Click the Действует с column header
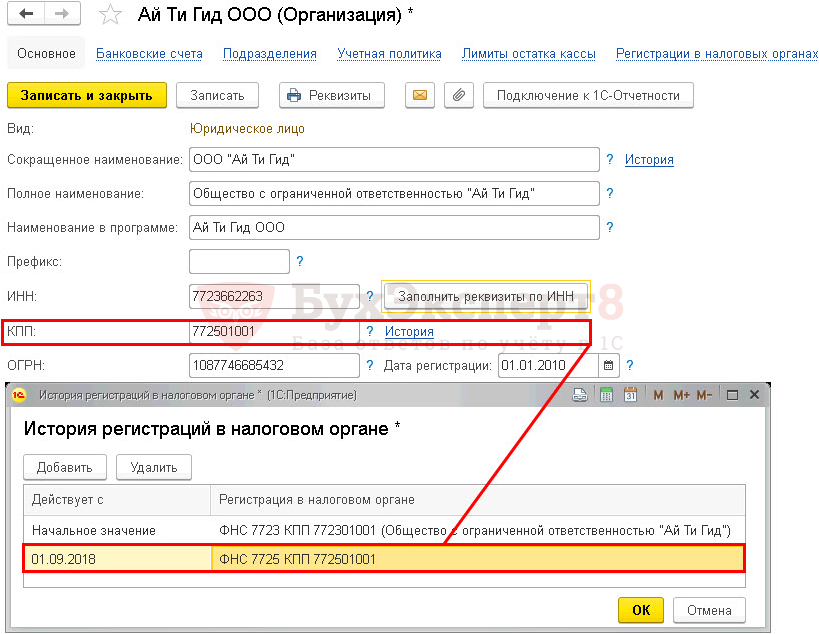This screenshot has height=634, width=819. [117, 500]
